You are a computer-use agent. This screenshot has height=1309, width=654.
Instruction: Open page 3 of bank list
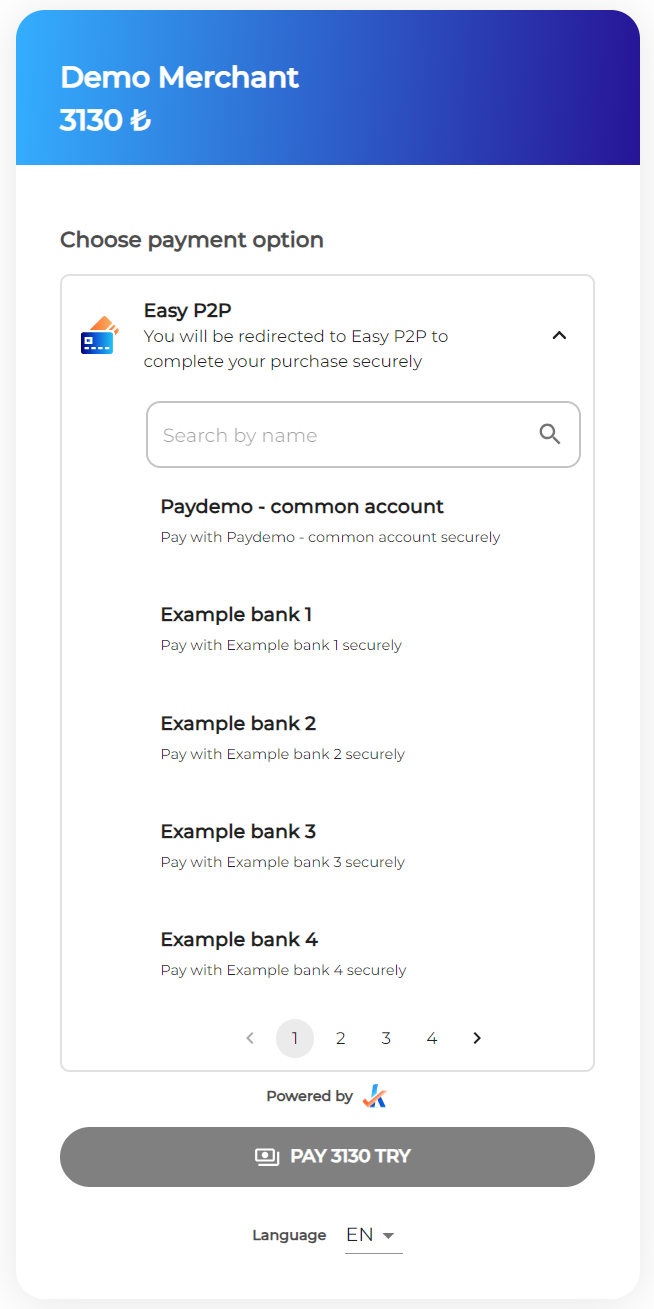tap(386, 1038)
